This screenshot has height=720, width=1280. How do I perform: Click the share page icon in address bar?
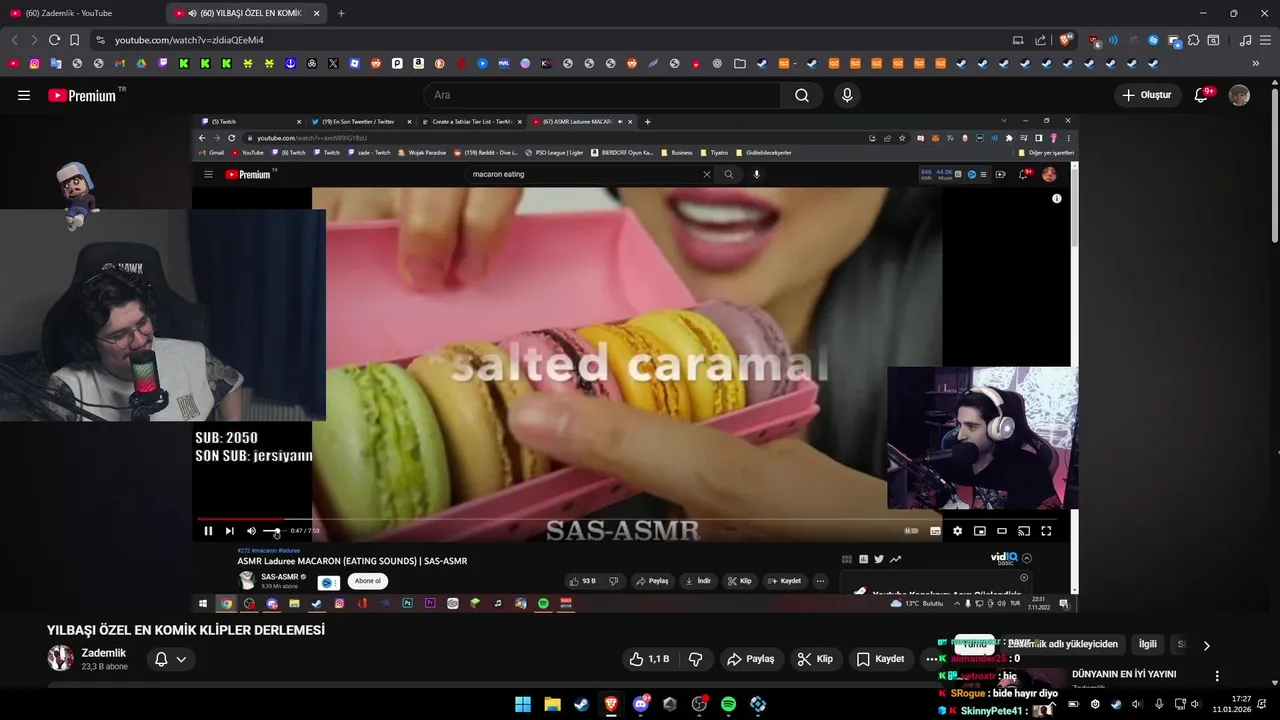(1041, 40)
